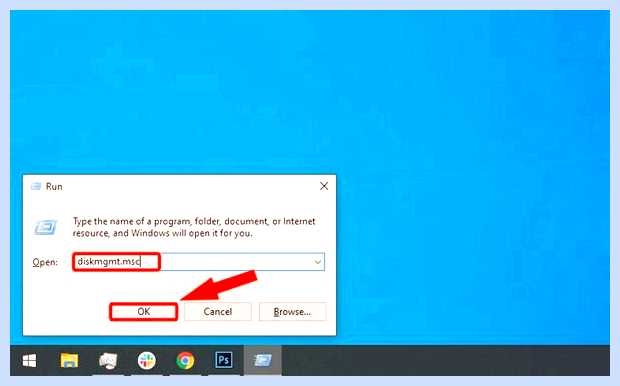This screenshot has width=620, height=386.
Task: Click the Run icon in the title bar
Action: point(36,186)
